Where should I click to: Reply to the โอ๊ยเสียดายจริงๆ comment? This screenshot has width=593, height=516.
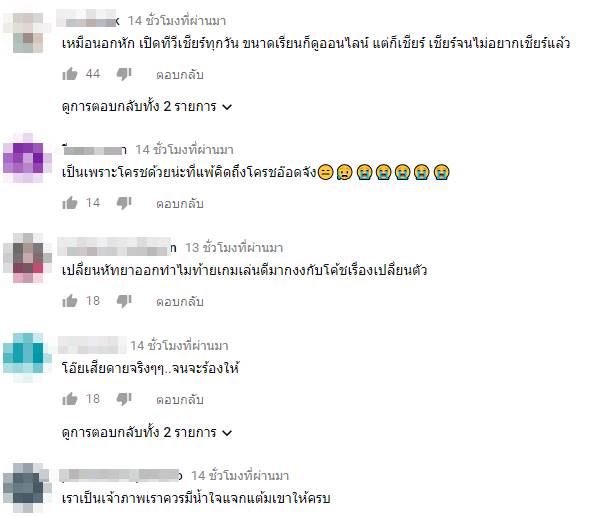(180, 399)
